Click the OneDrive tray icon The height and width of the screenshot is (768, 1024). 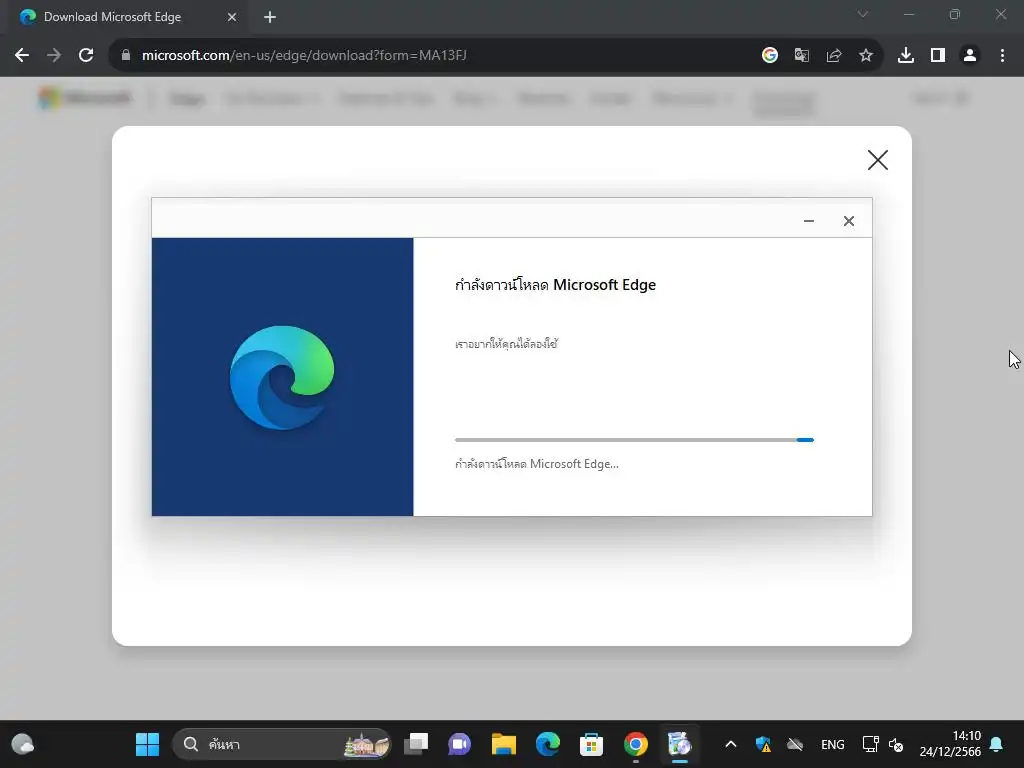click(795, 744)
